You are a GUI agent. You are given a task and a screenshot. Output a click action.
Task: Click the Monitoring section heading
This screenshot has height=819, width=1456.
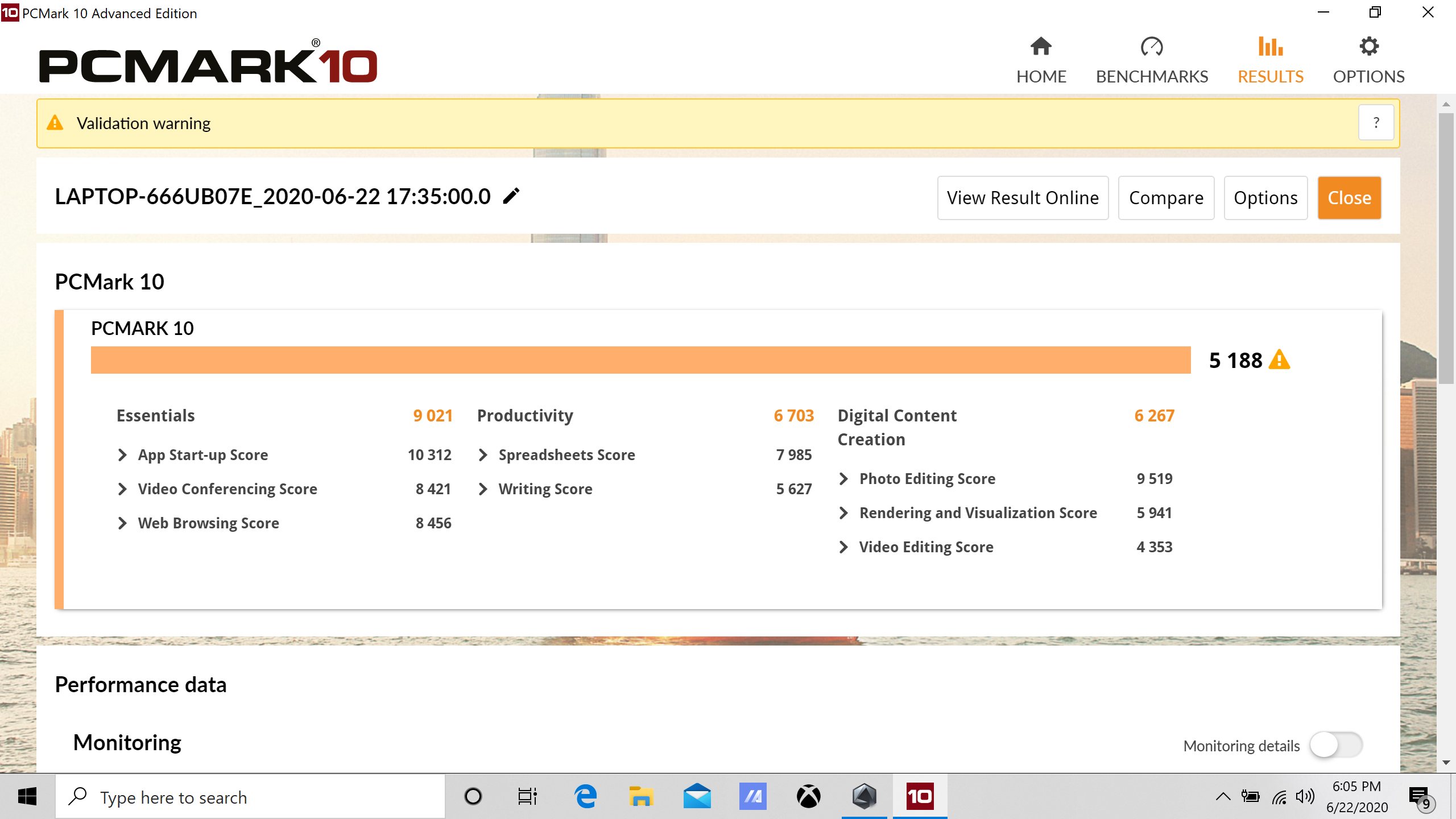pyautogui.click(x=127, y=743)
